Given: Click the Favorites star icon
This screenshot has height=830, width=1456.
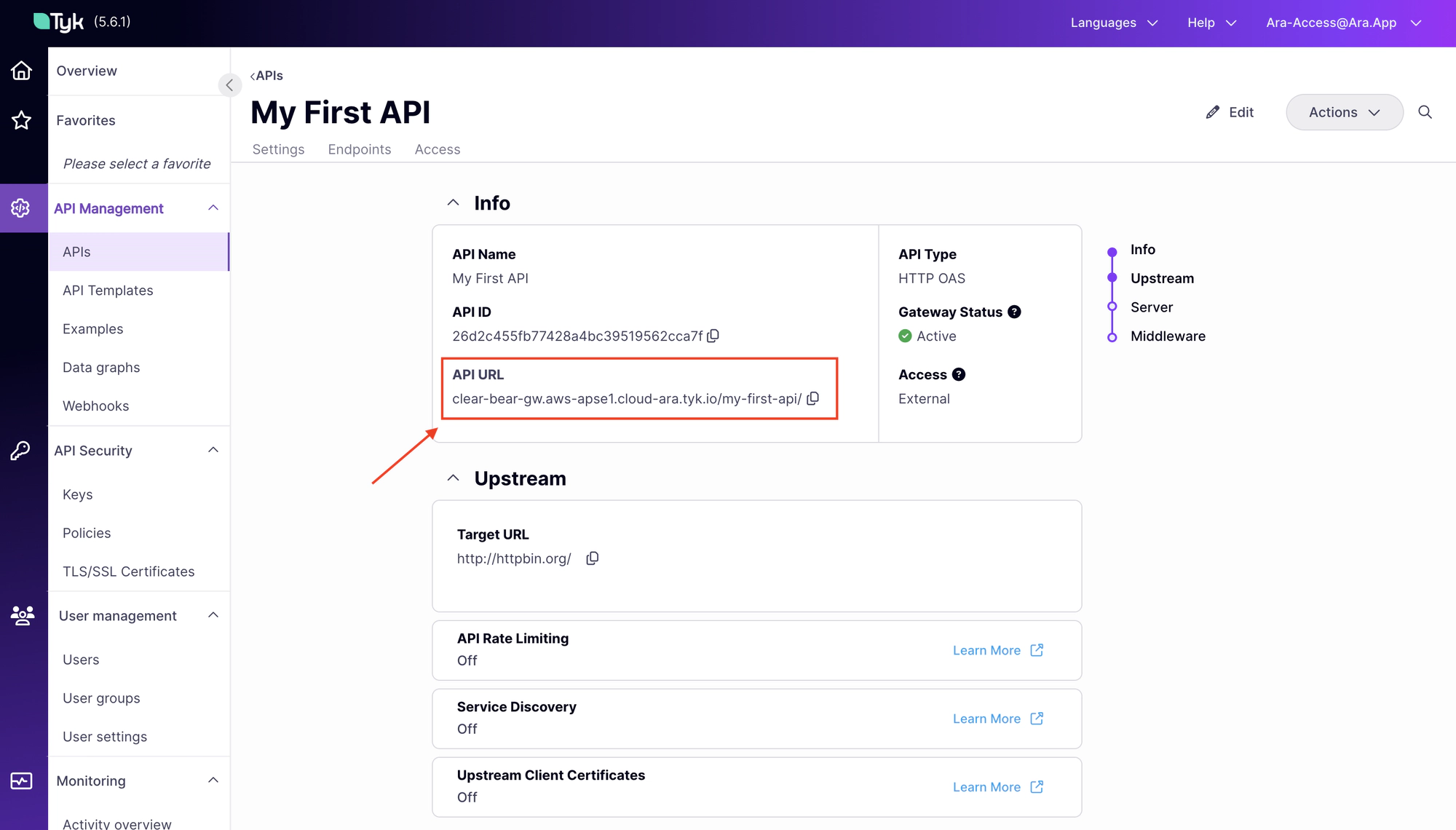Looking at the screenshot, I should point(23,119).
